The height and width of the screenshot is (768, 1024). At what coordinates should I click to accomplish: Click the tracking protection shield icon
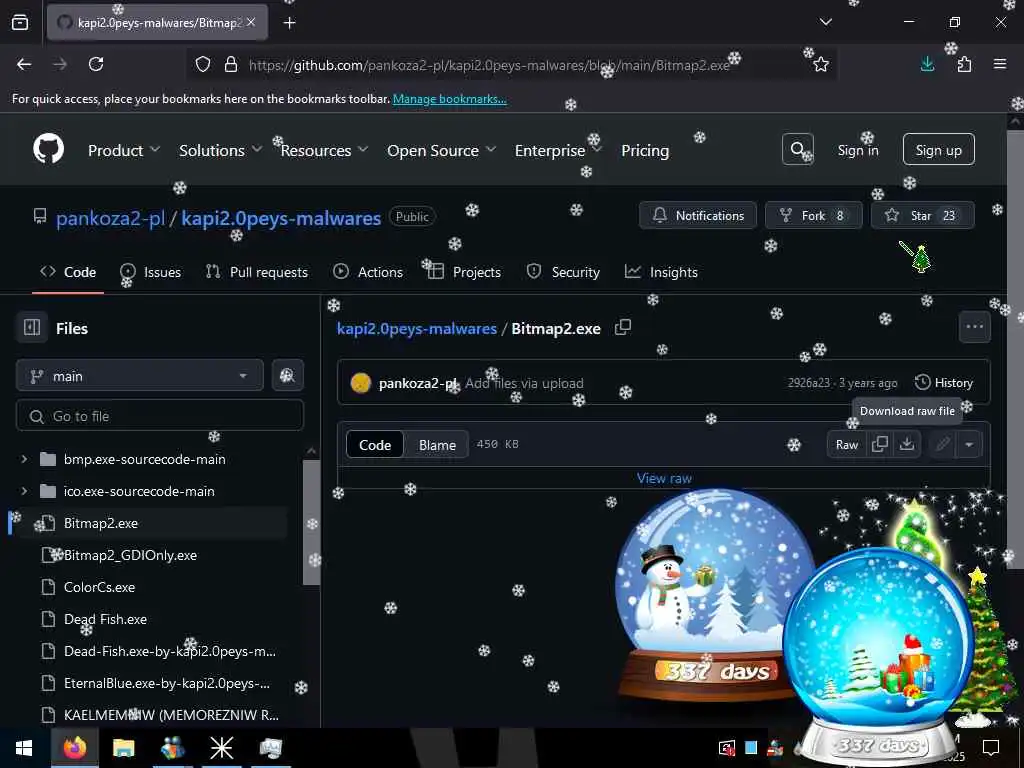click(x=203, y=64)
